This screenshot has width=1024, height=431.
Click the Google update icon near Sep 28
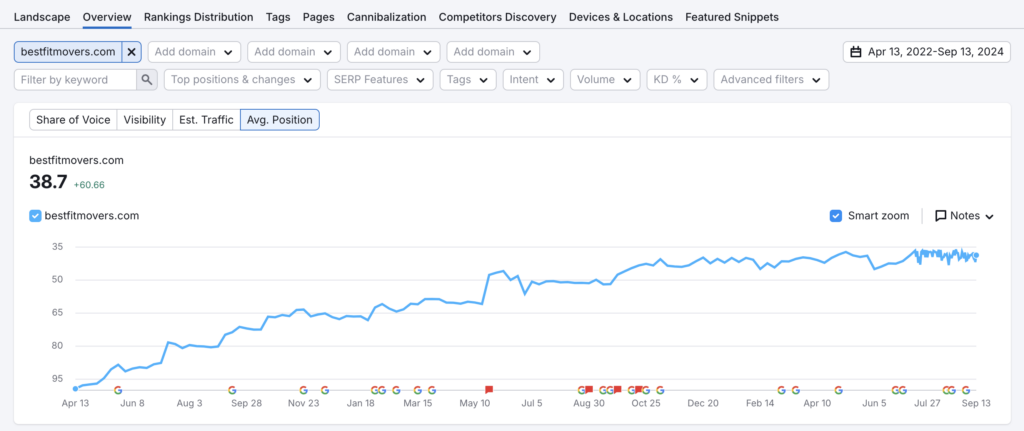tap(232, 390)
